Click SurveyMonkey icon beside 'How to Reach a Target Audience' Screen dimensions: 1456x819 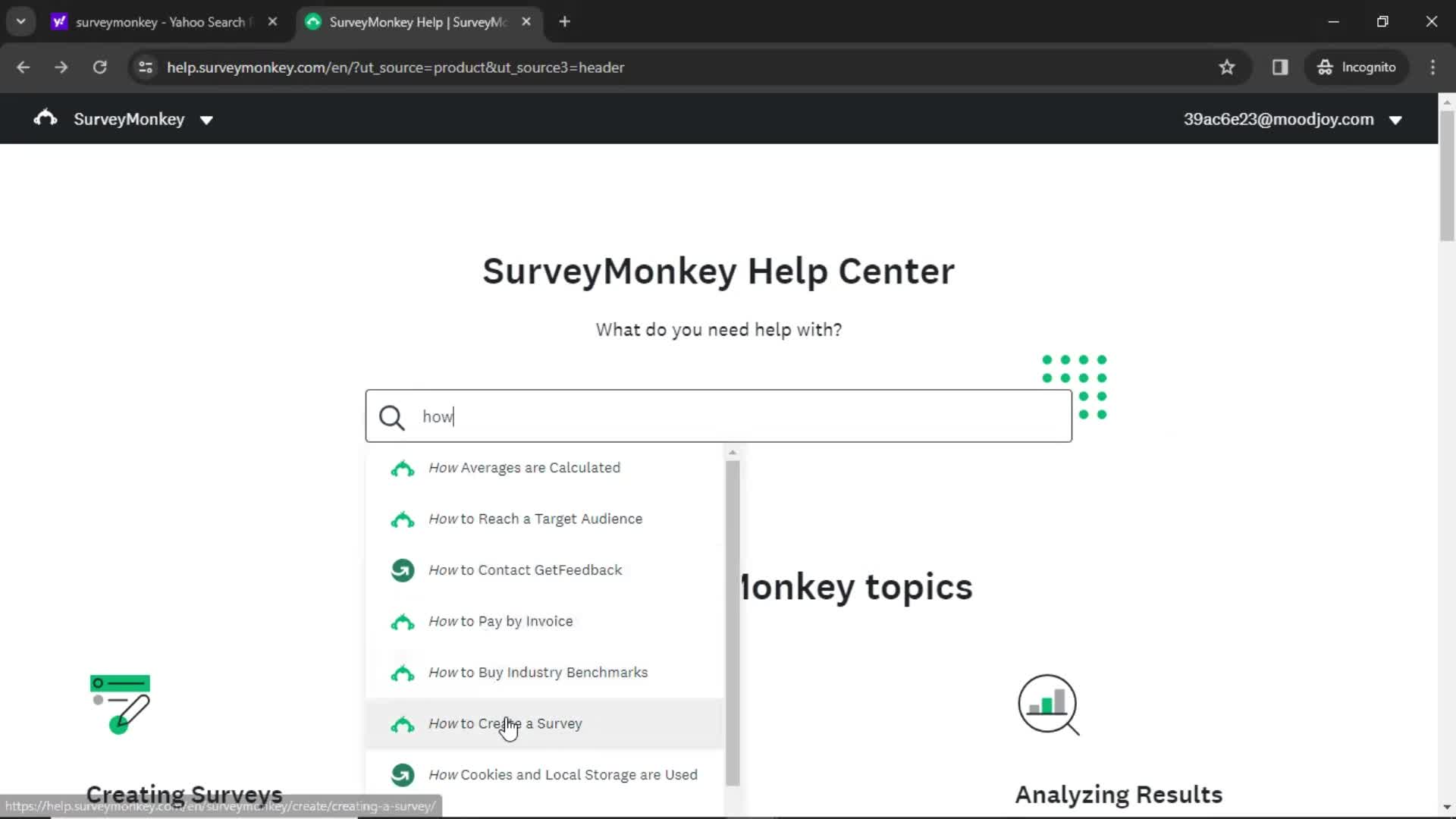click(x=403, y=519)
